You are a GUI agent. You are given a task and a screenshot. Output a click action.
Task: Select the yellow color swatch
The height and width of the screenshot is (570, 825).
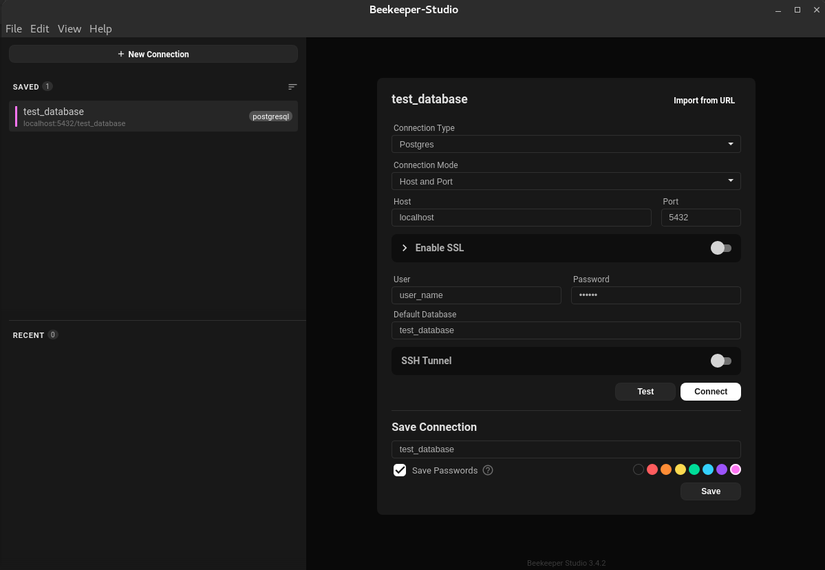[680, 469]
